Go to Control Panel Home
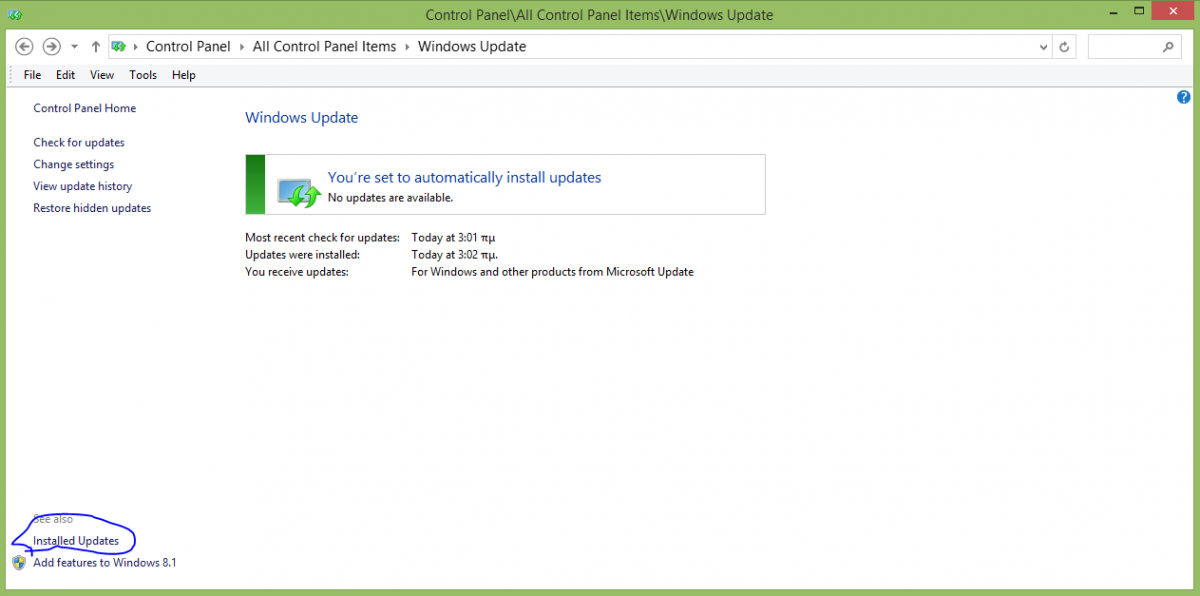Viewport: 1200px width, 596px height. [84, 108]
